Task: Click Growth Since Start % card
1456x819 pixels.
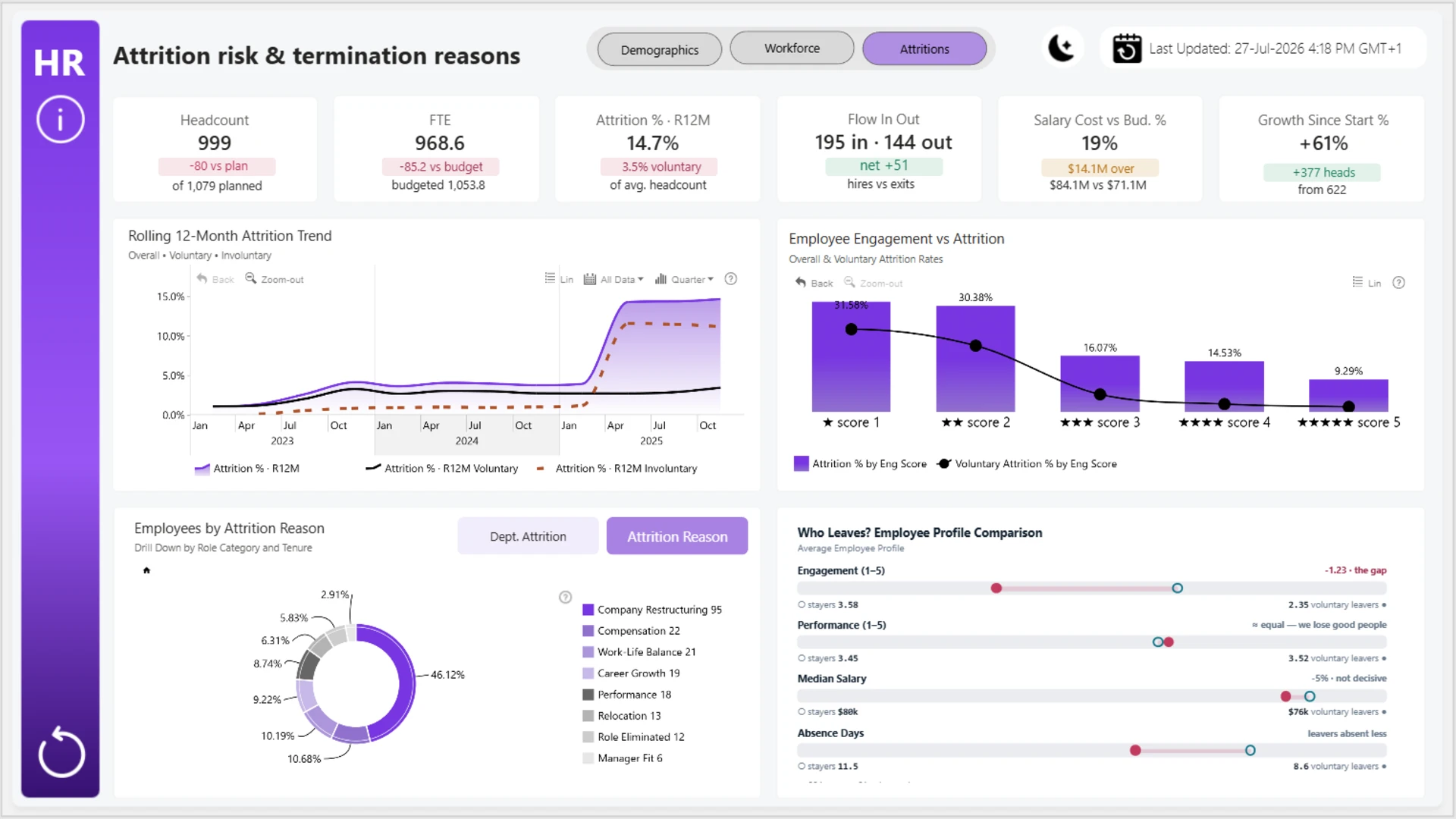Action: 1322,149
